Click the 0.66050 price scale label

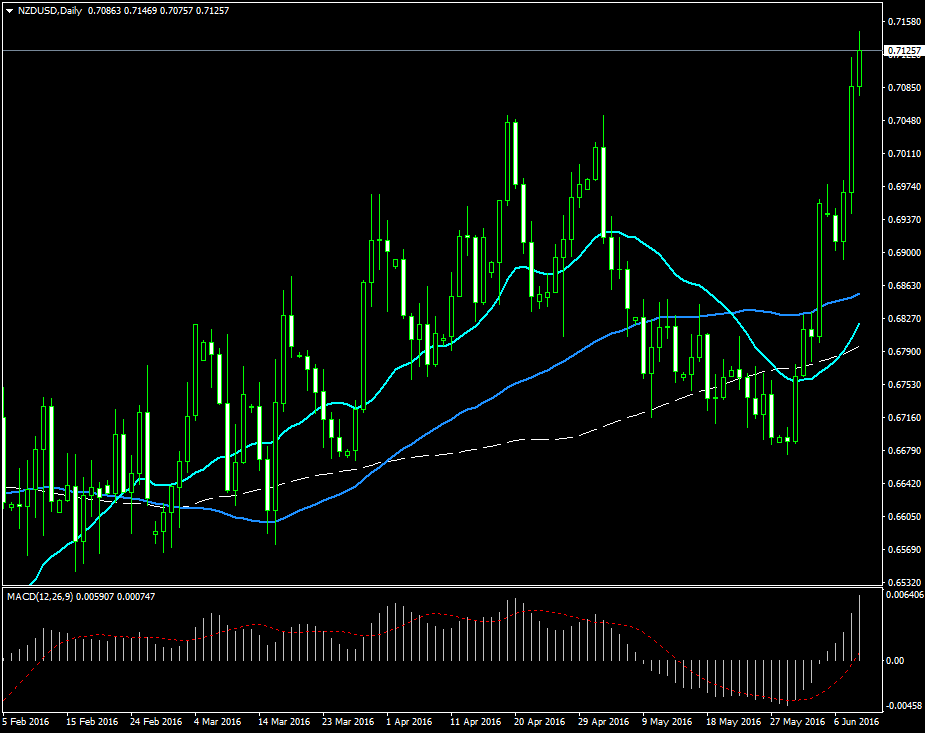[903, 516]
